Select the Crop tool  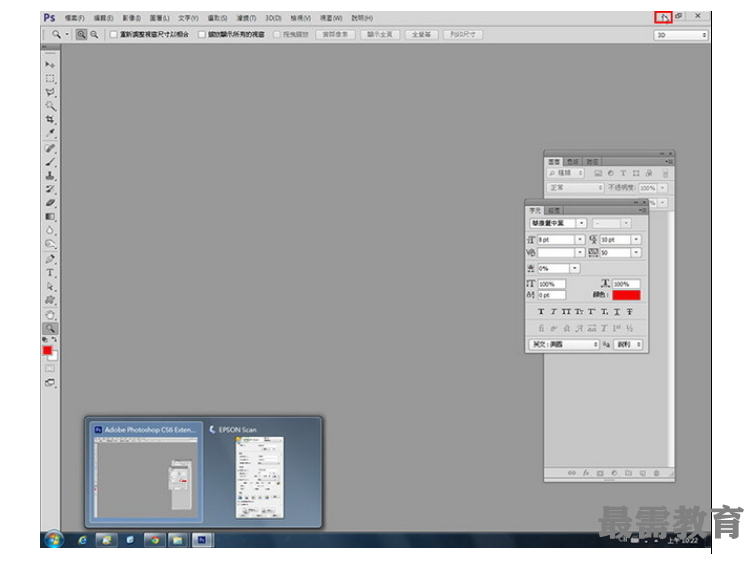[50, 119]
